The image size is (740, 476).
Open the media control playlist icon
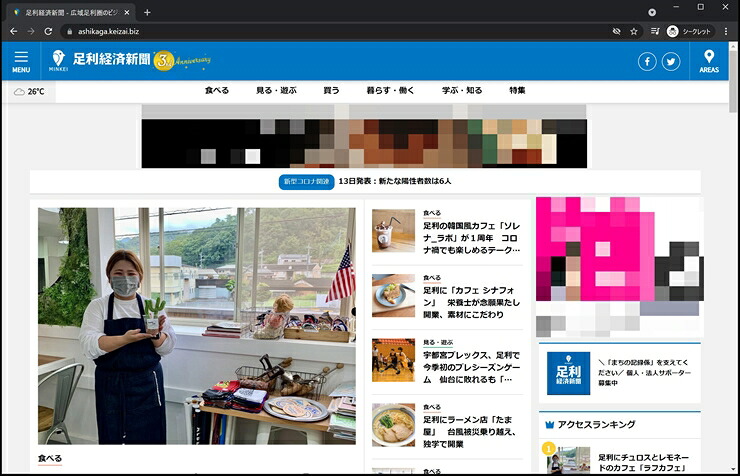pos(655,32)
